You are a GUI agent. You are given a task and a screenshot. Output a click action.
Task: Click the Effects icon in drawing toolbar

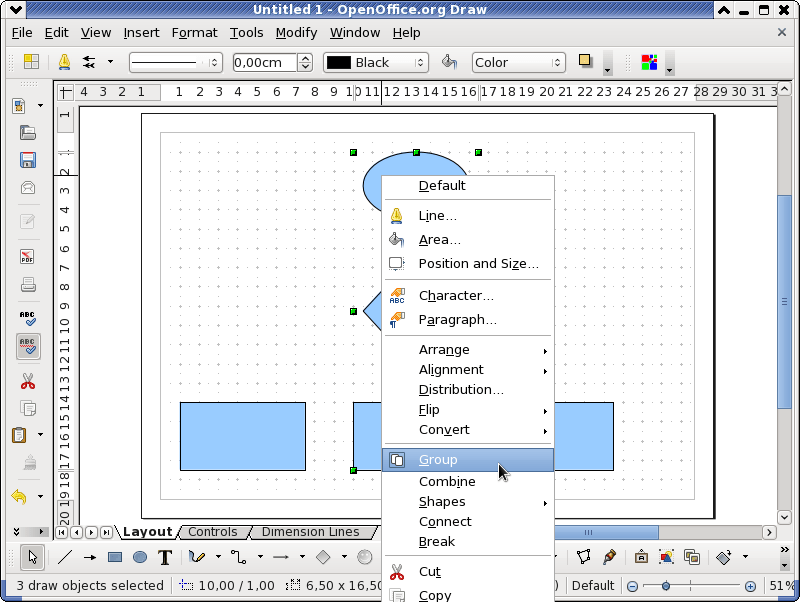coord(724,557)
